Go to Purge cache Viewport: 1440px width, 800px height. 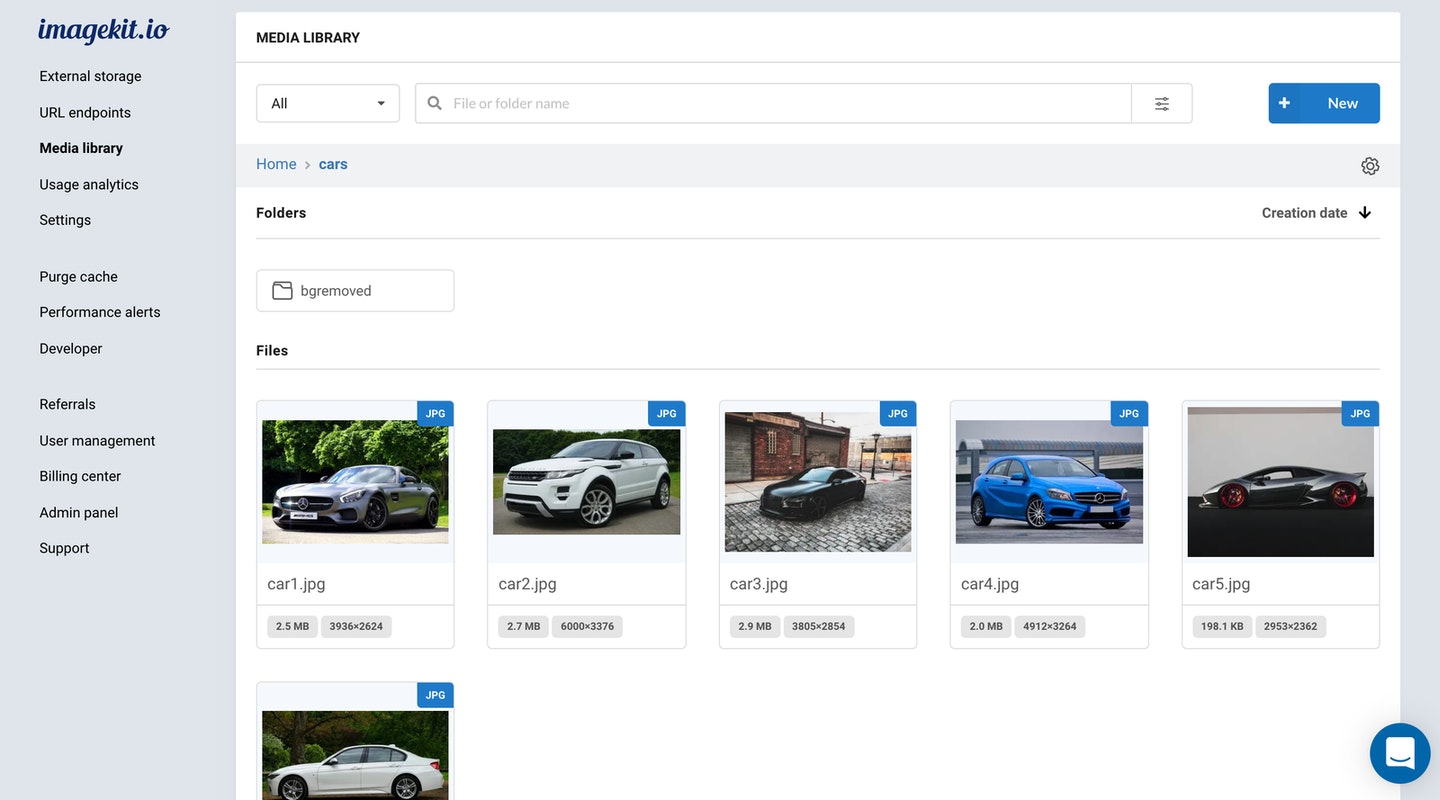tap(78, 276)
